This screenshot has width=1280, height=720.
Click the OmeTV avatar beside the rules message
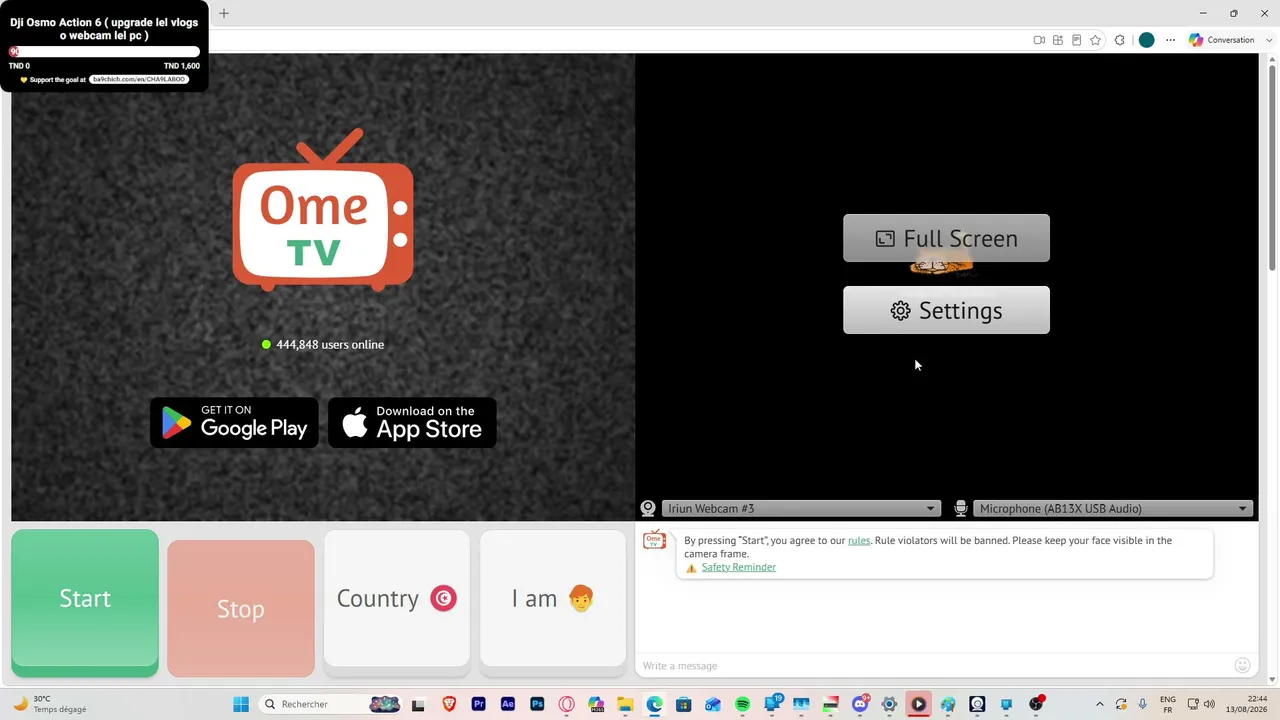[654, 541]
